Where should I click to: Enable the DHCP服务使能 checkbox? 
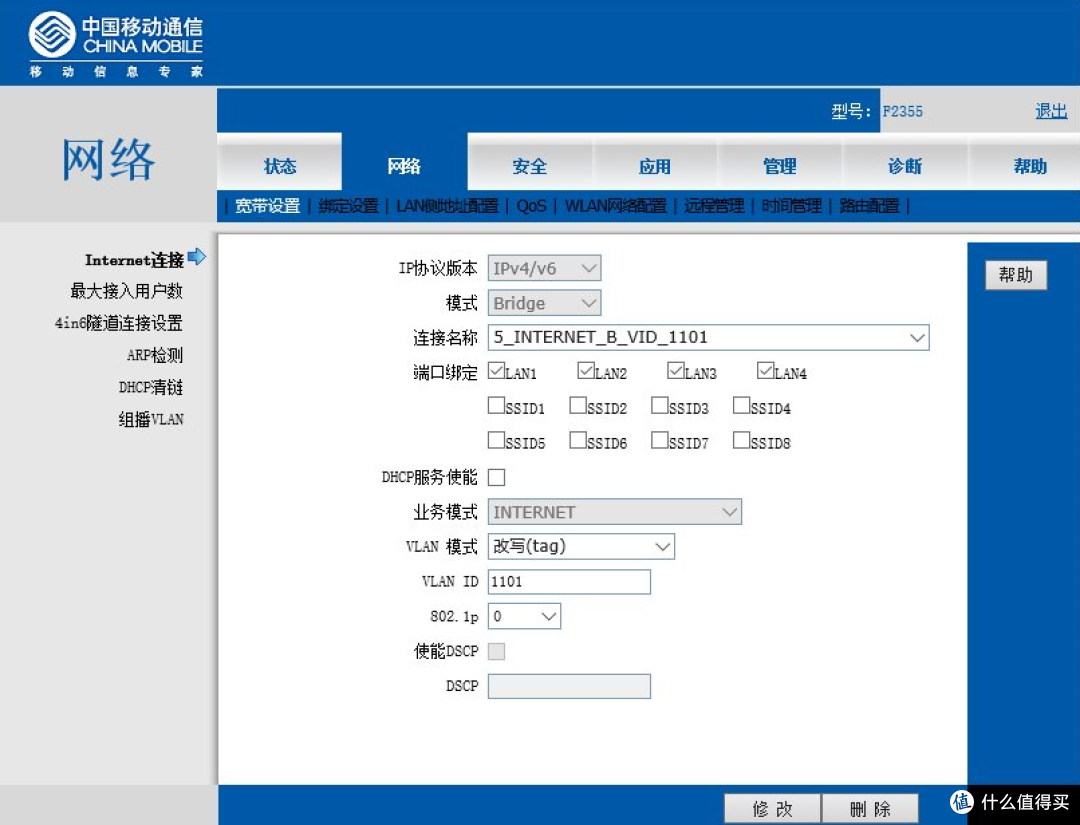pos(496,477)
